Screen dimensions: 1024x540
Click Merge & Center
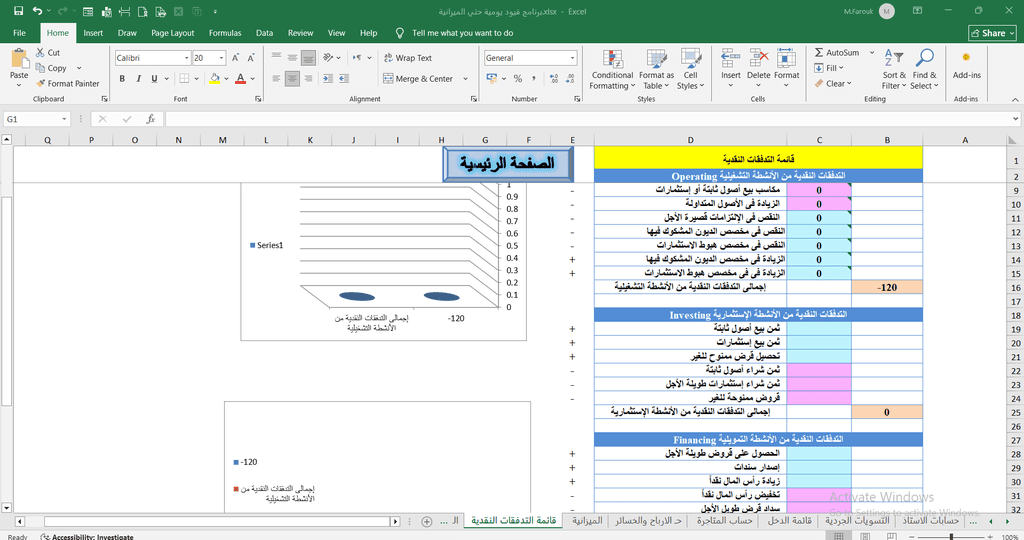point(419,79)
